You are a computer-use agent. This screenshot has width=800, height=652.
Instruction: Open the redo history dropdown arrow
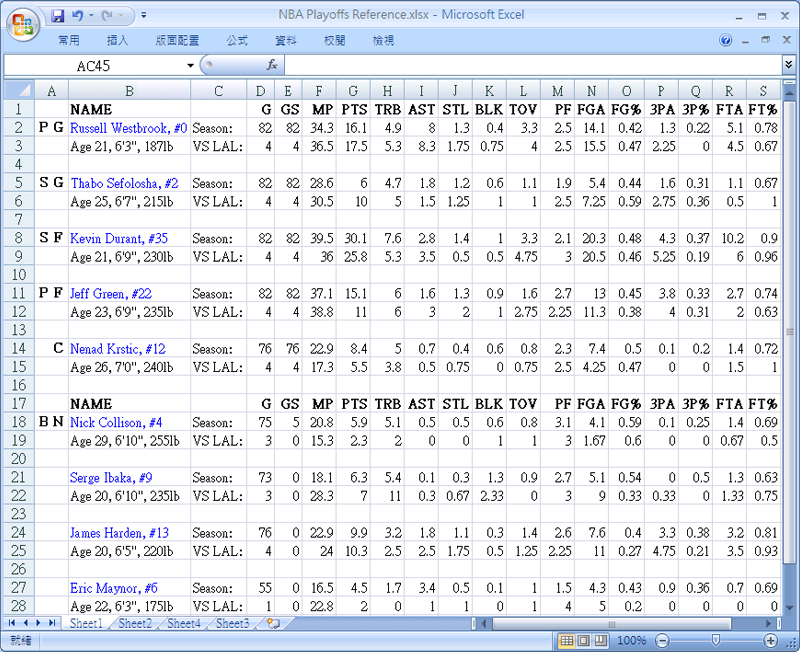pyautogui.click(x=121, y=16)
